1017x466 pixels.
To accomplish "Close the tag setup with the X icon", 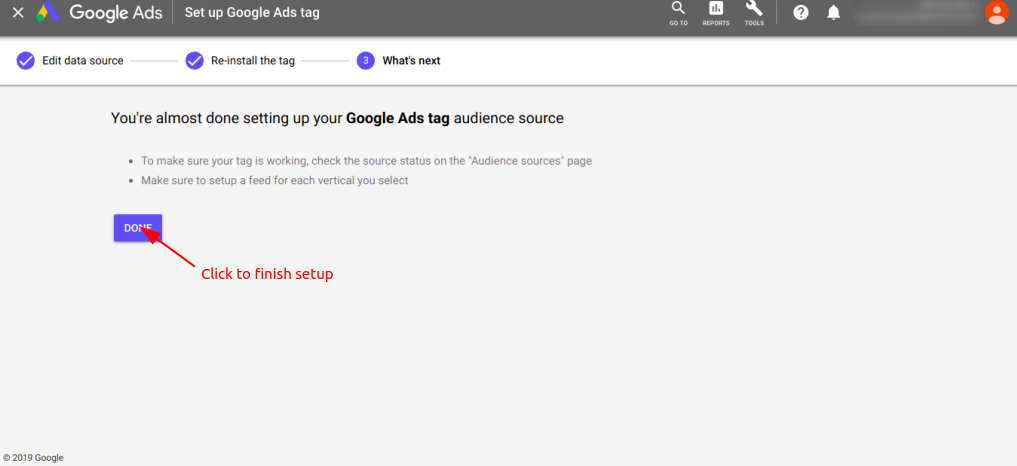I will click(x=18, y=12).
